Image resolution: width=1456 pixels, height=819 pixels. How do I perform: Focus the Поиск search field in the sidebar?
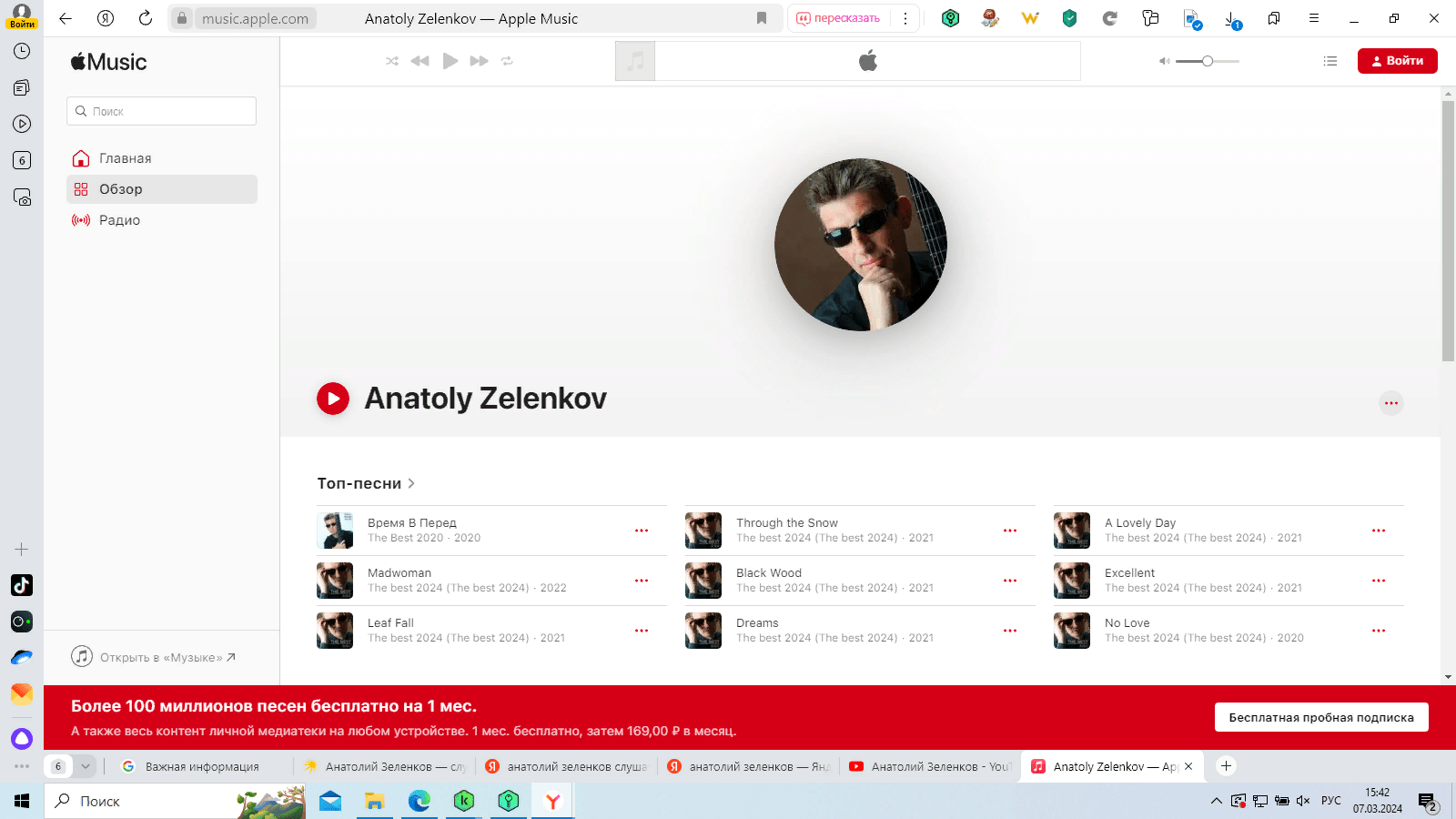[161, 111]
